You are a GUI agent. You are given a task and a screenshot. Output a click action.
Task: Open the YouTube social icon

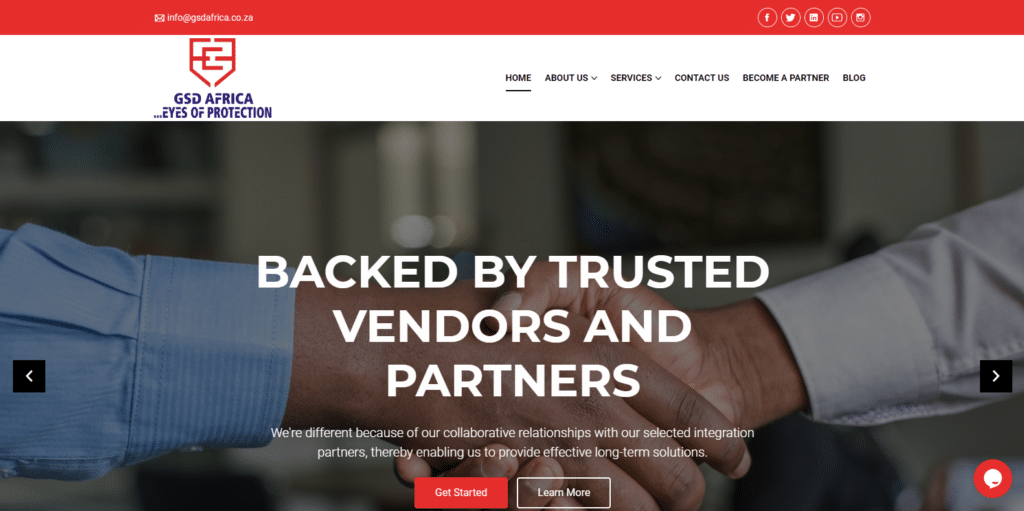837,18
